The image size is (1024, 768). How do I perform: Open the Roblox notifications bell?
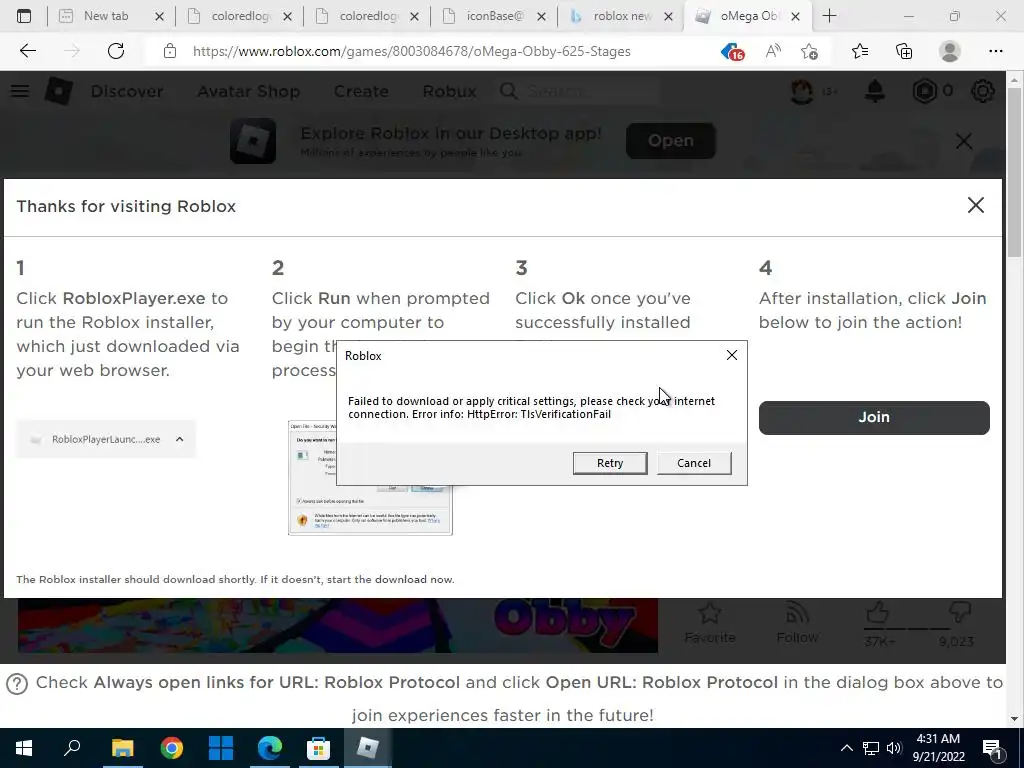click(874, 91)
